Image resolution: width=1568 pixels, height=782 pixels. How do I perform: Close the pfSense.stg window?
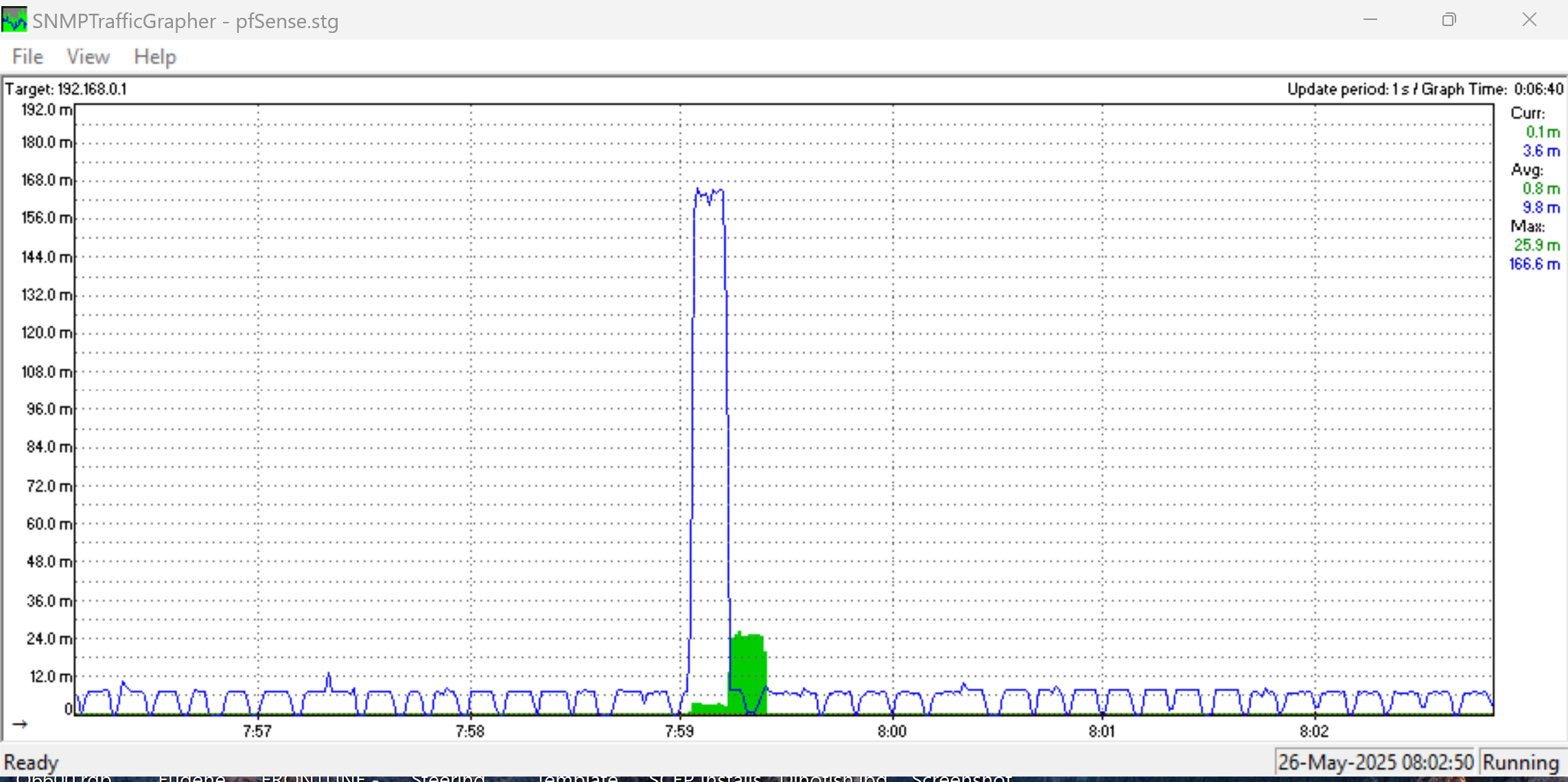point(1529,20)
